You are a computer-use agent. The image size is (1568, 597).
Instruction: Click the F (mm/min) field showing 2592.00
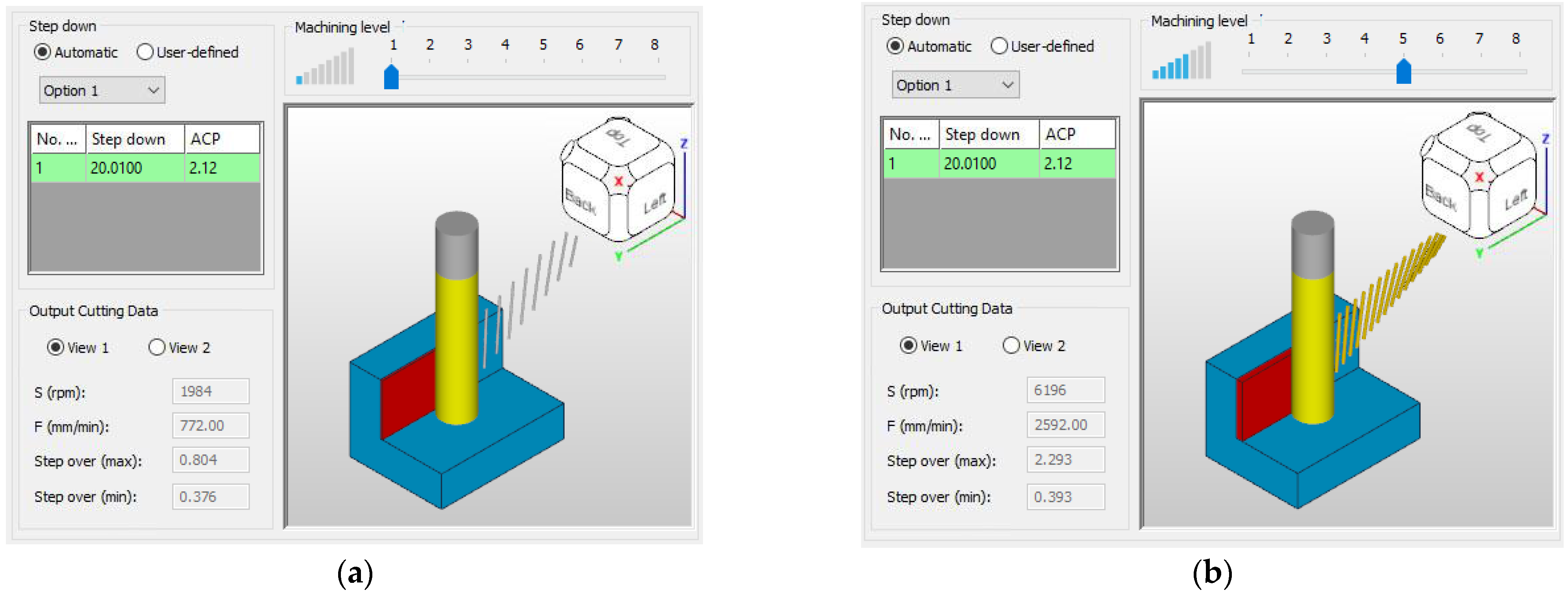click(x=1065, y=425)
